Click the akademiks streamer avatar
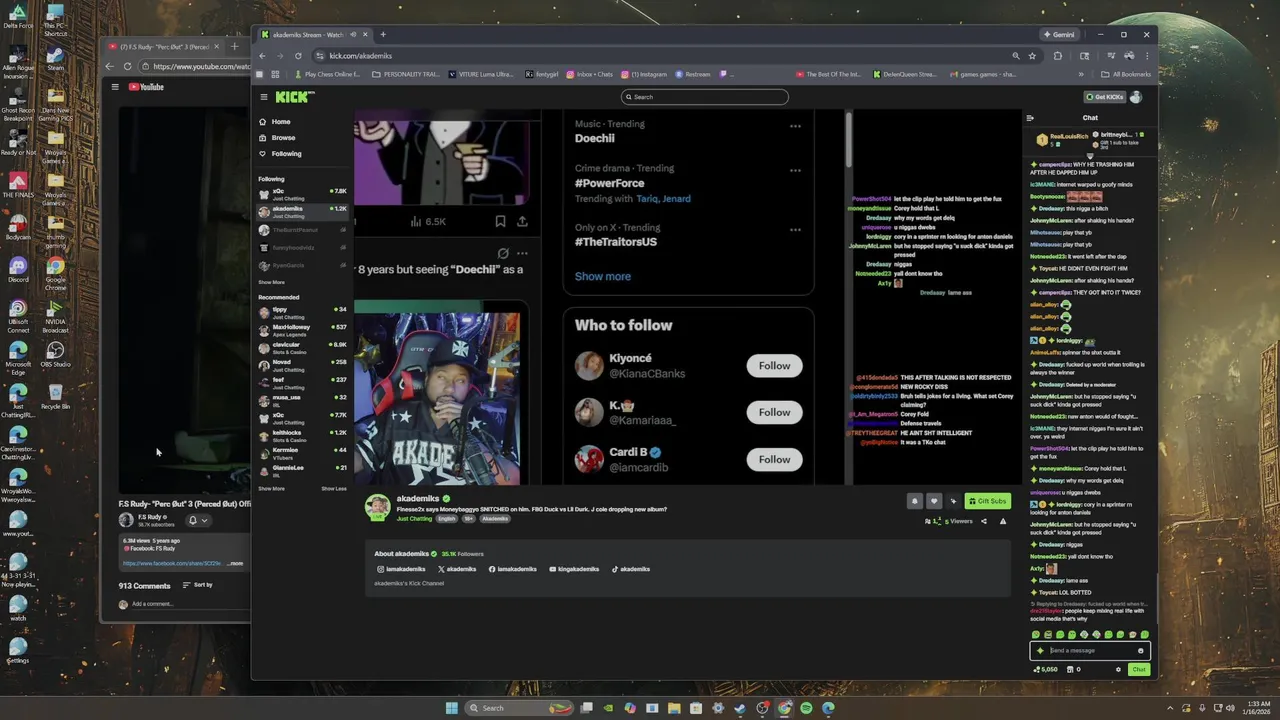The width and height of the screenshot is (1280, 720). 377,507
